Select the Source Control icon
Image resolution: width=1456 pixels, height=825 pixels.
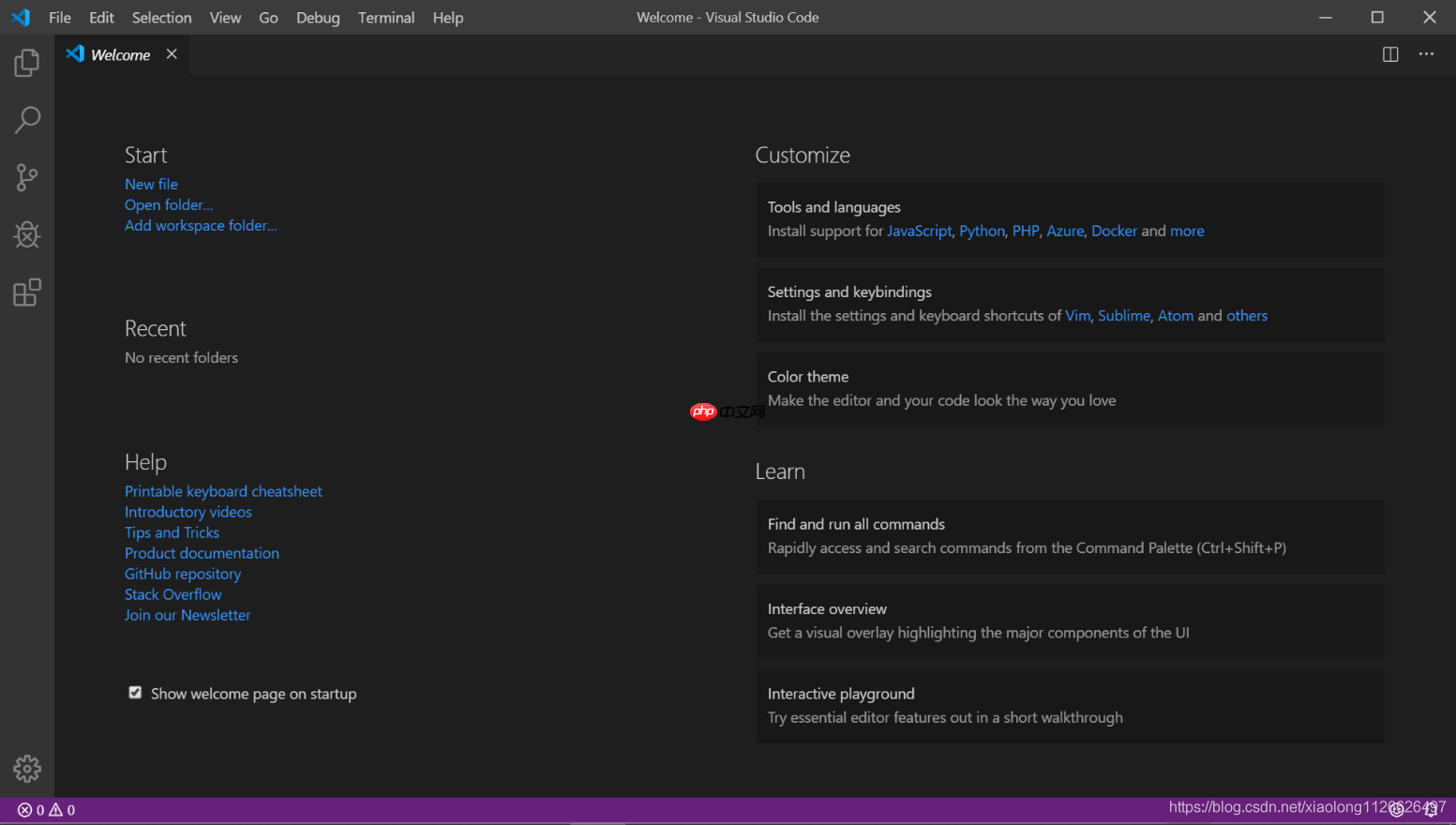26,177
